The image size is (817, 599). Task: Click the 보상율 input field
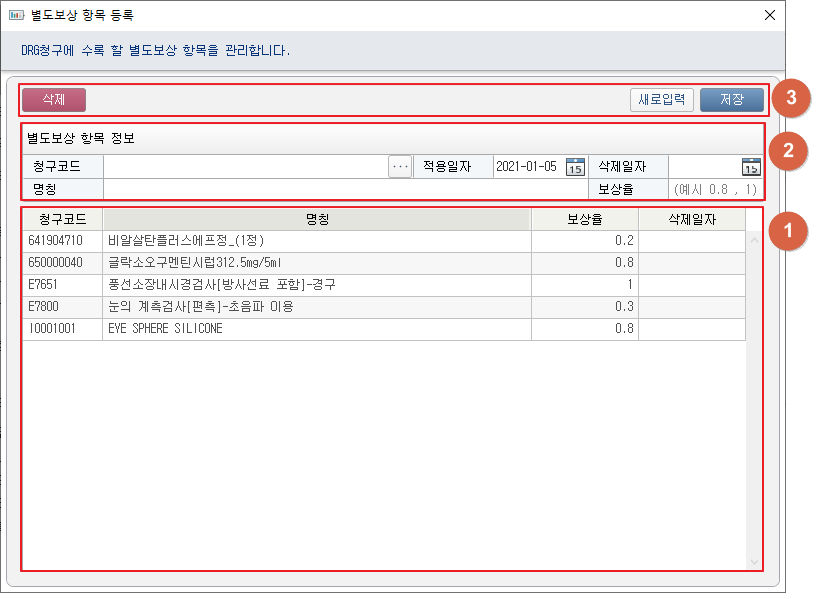pyautogui.click(x=715, y=189)
